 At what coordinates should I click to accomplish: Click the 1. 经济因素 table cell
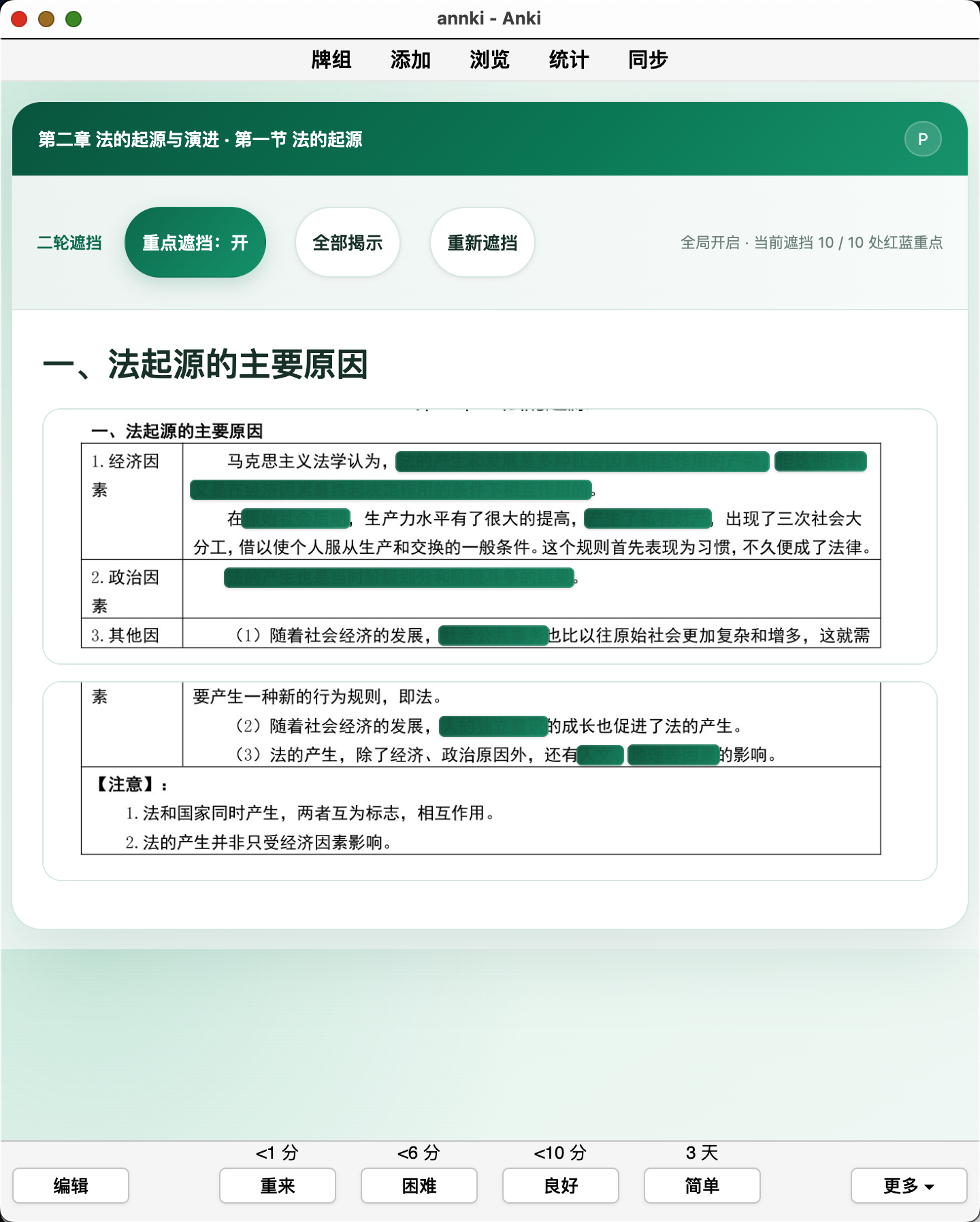tap(132, 502)
